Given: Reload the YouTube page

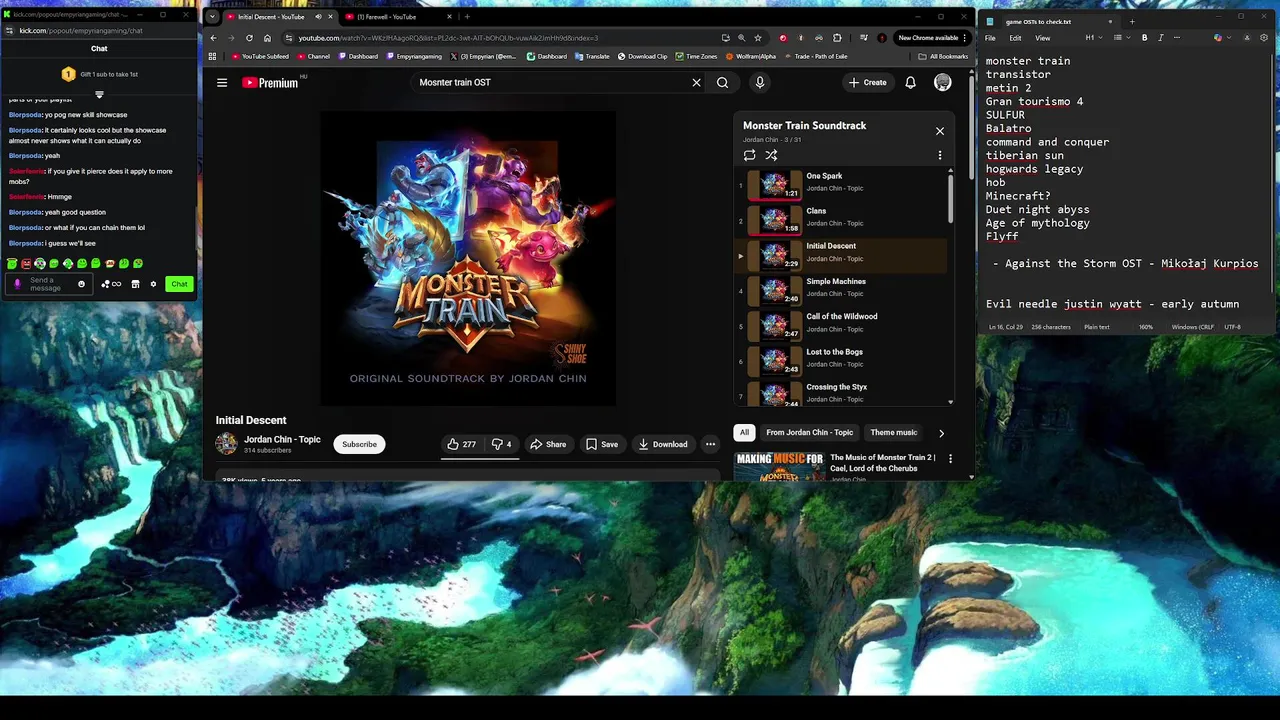Looking at the screenshot, I should click(x=249, y=38).
